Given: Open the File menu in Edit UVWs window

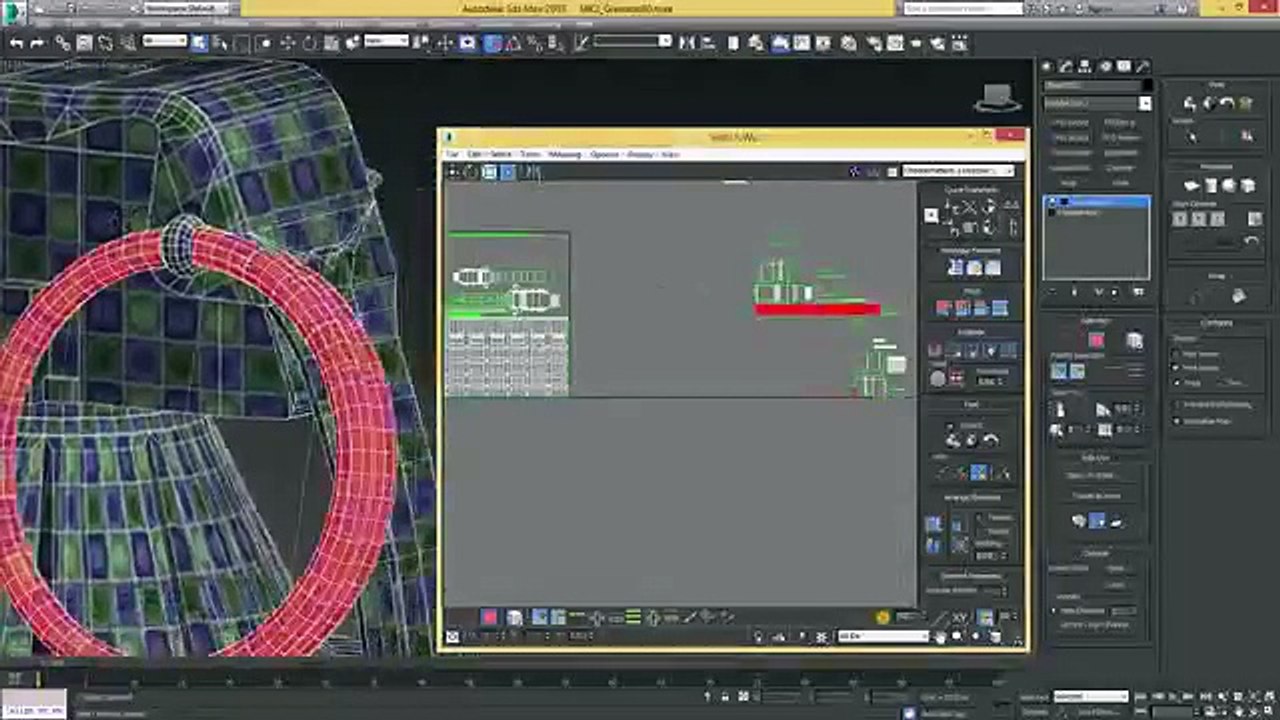Looking at the screenshot, I should point(452,155).
